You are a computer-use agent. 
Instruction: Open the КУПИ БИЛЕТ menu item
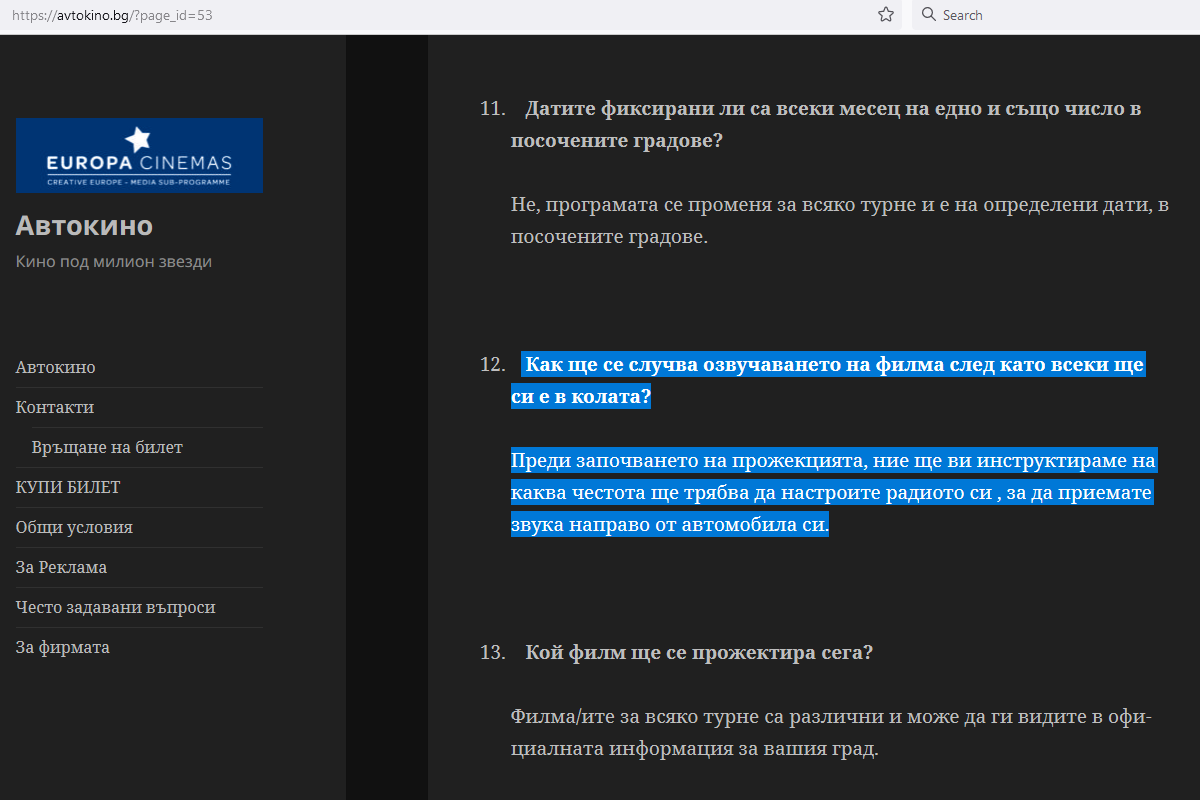(x=68, y=487)
